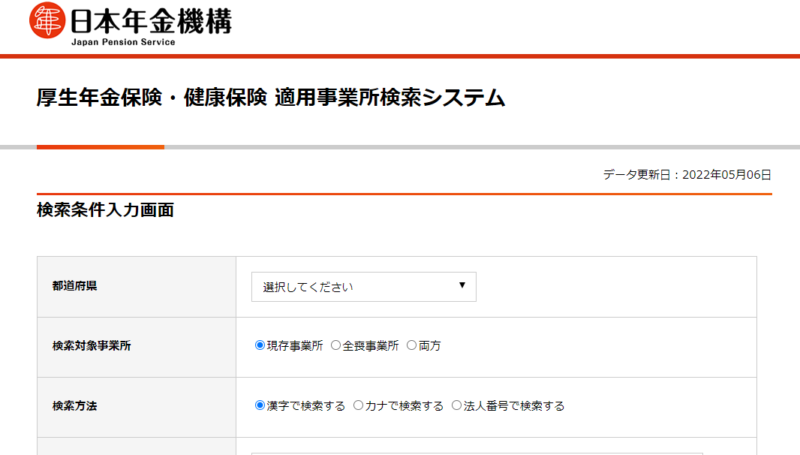Click the 都道府県 row label
The width and height of the screenshot is (800, 455).
[75, 286]
